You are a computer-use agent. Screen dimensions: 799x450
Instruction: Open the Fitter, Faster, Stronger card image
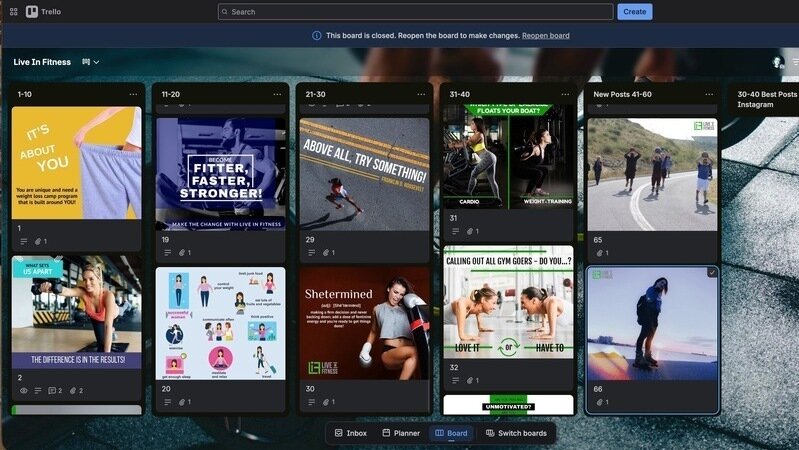221,174
